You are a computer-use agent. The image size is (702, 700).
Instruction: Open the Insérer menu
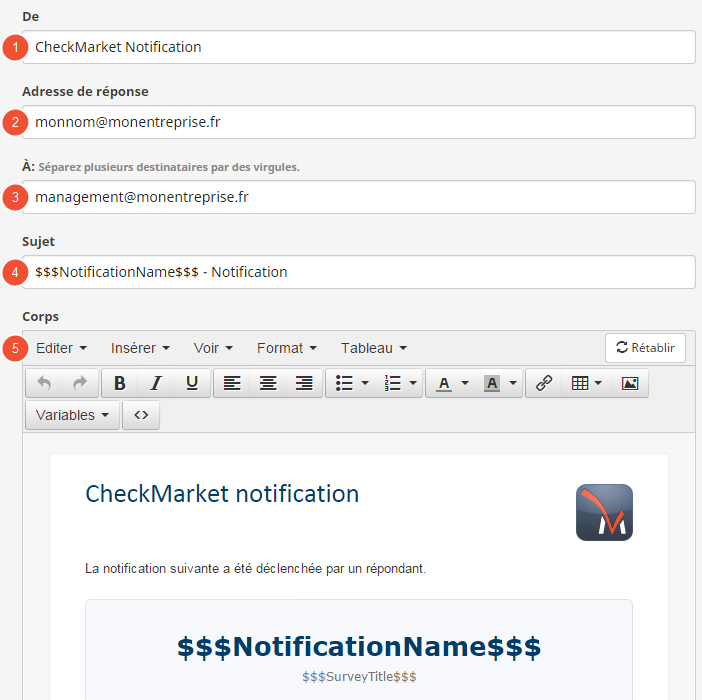(x=140, y=348)
